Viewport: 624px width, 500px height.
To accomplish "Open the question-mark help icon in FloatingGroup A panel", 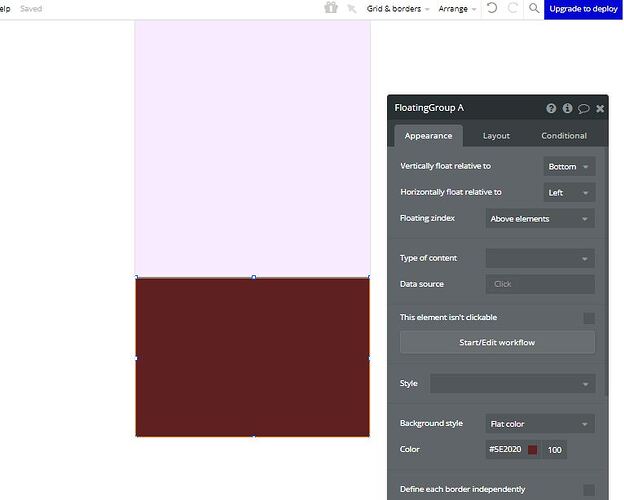I will (551, 108).
